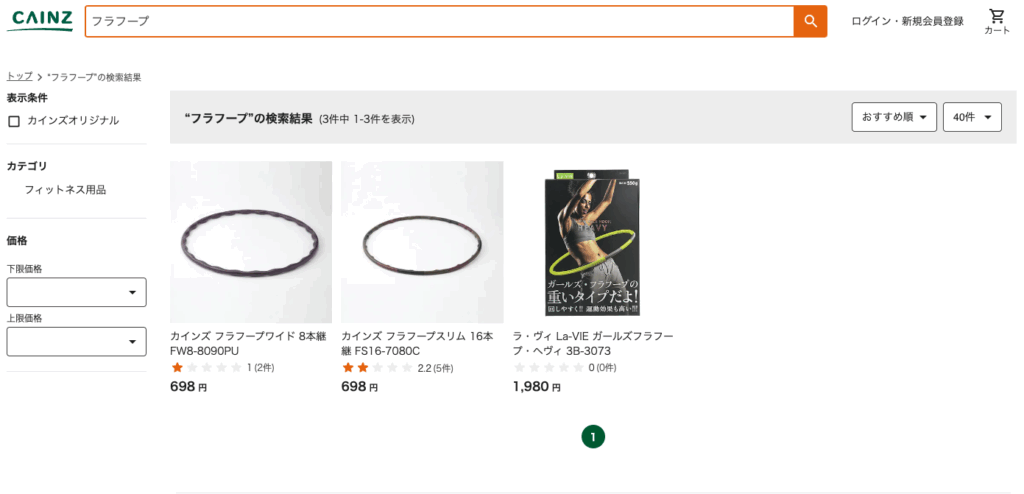Focus the フラフープ search input field
This screenshot has height=494, width=1024.
tap(440, 21)
